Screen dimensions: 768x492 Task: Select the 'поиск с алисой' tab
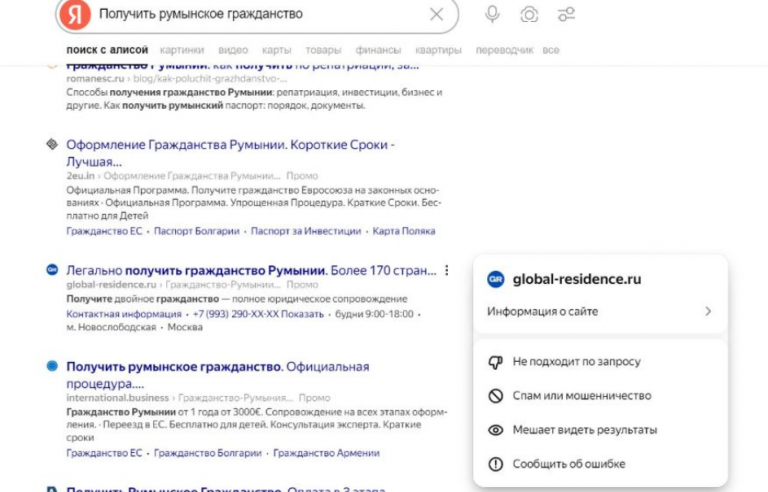107,50
